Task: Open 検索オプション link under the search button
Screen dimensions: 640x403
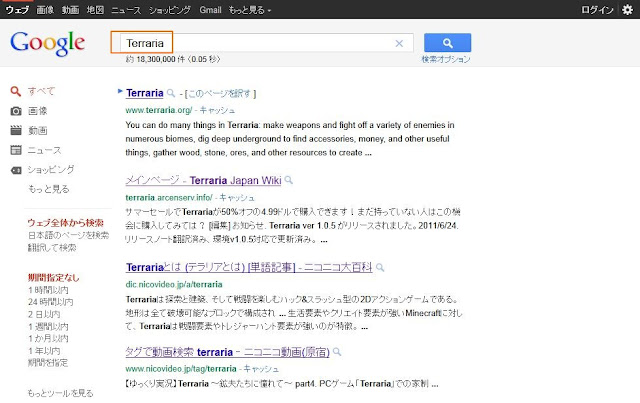Action: (446, 59)
